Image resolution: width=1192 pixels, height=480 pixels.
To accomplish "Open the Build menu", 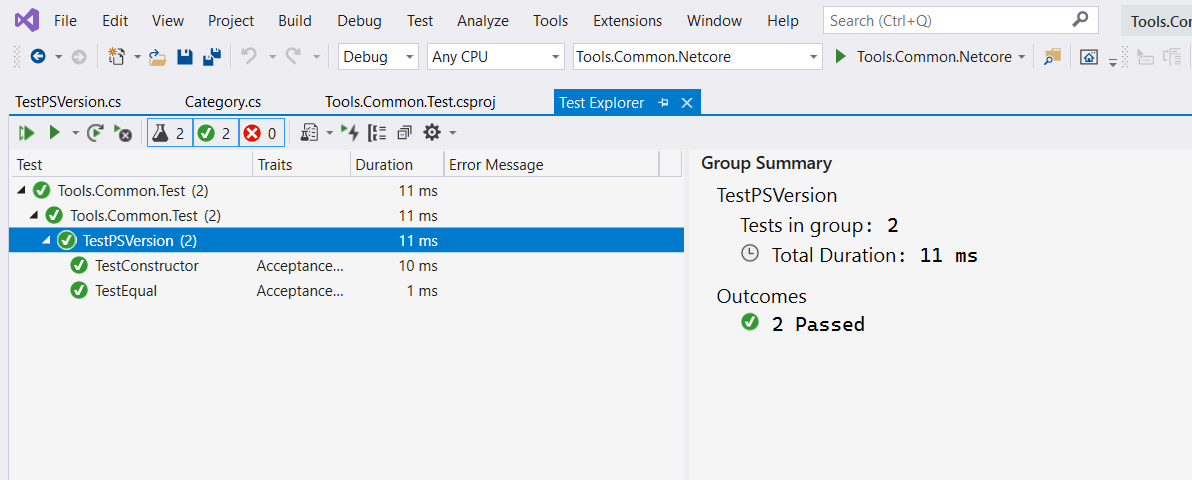I will (x=295, y=21).
